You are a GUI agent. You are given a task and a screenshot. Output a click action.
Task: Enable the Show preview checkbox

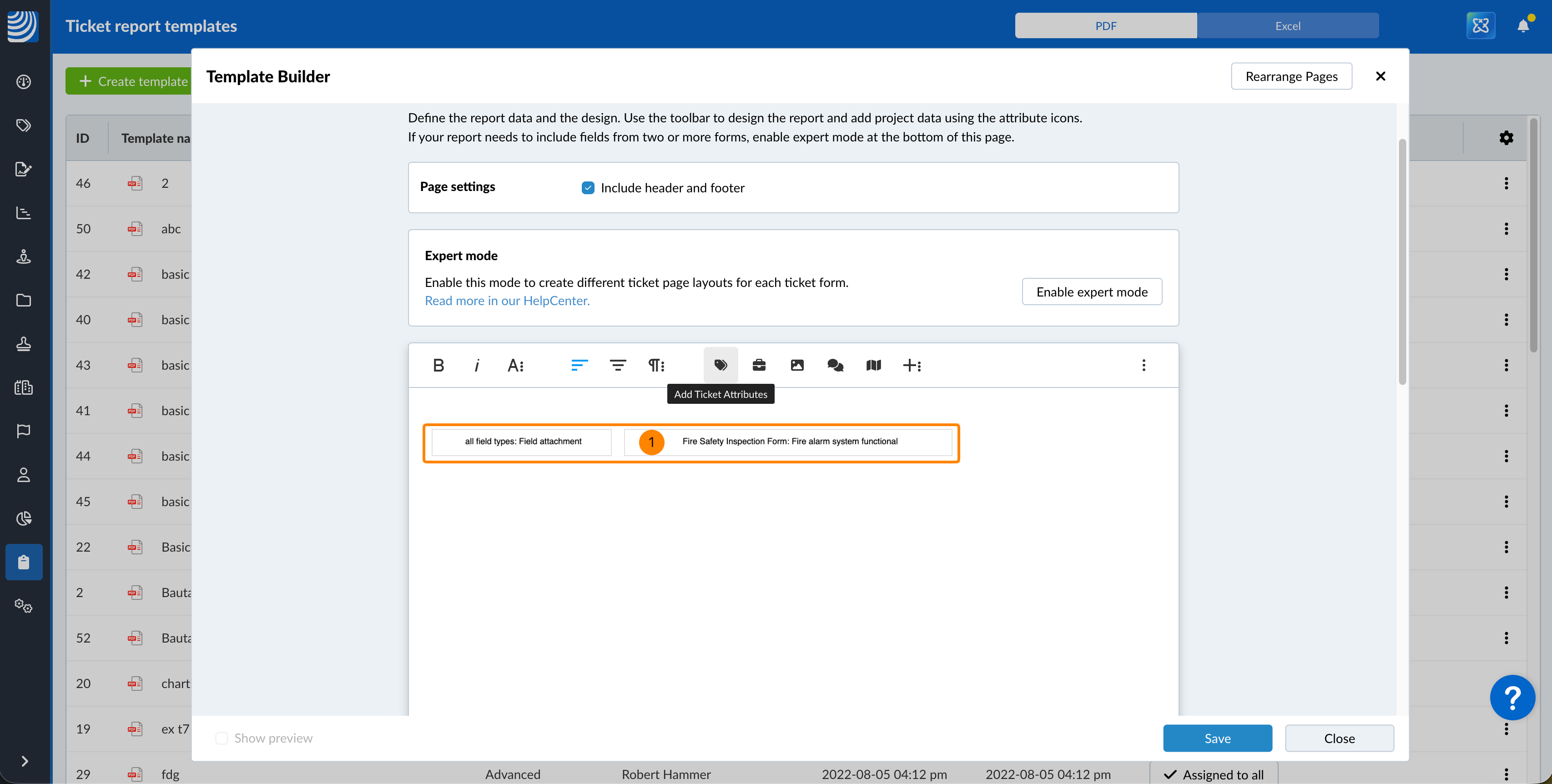tap(222, 738)
